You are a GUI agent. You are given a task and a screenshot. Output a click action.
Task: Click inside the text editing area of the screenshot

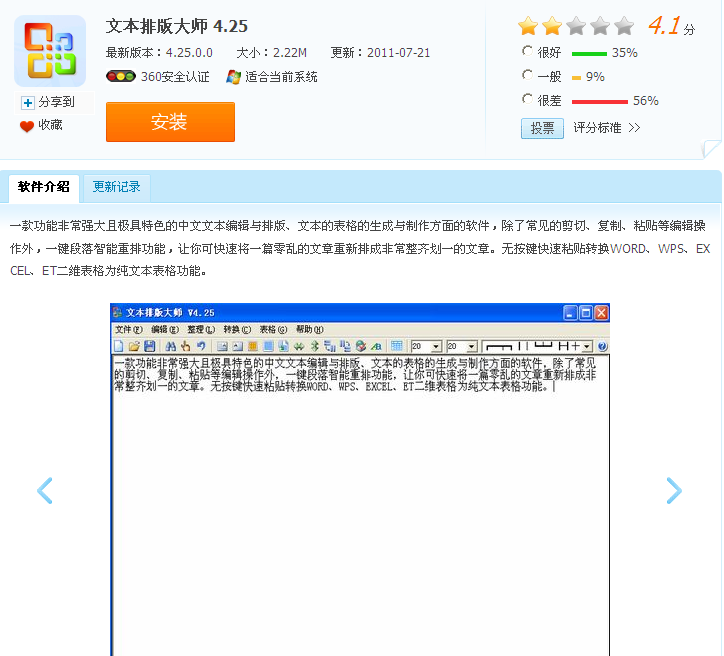point(360,500)
